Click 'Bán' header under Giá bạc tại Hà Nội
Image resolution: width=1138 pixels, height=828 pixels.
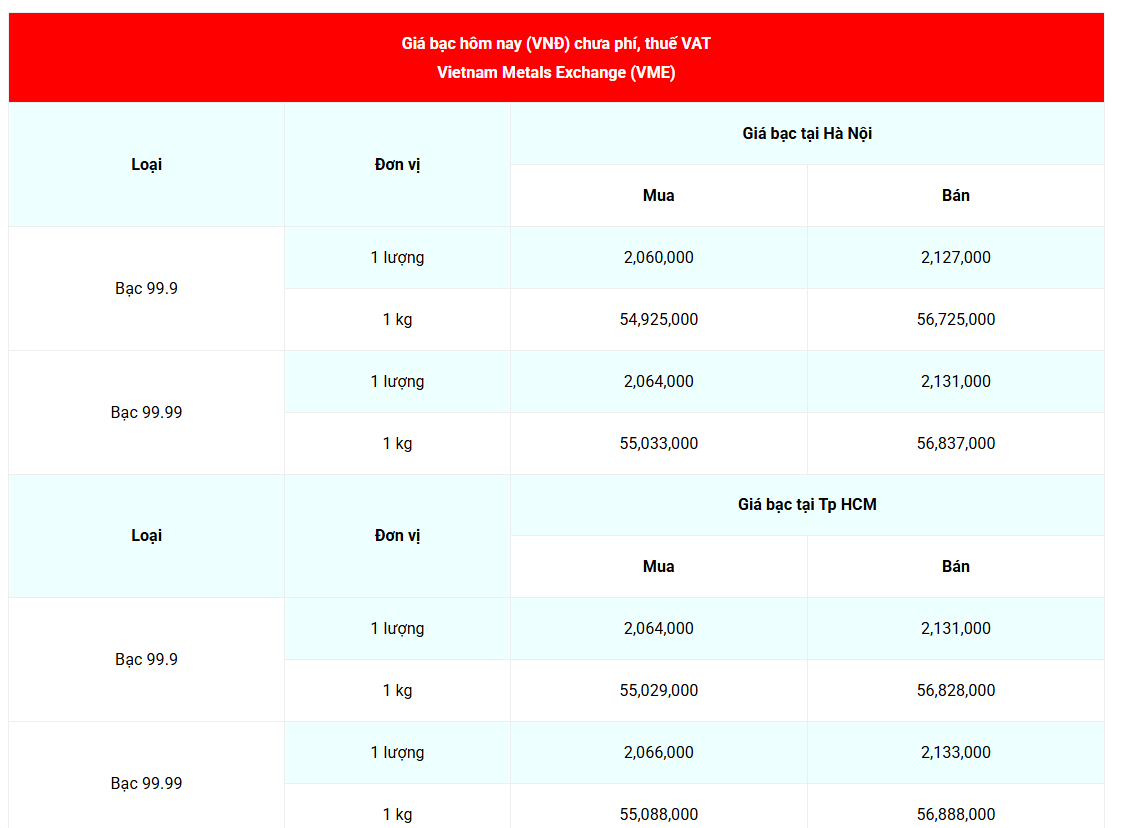tap(955, 195)
